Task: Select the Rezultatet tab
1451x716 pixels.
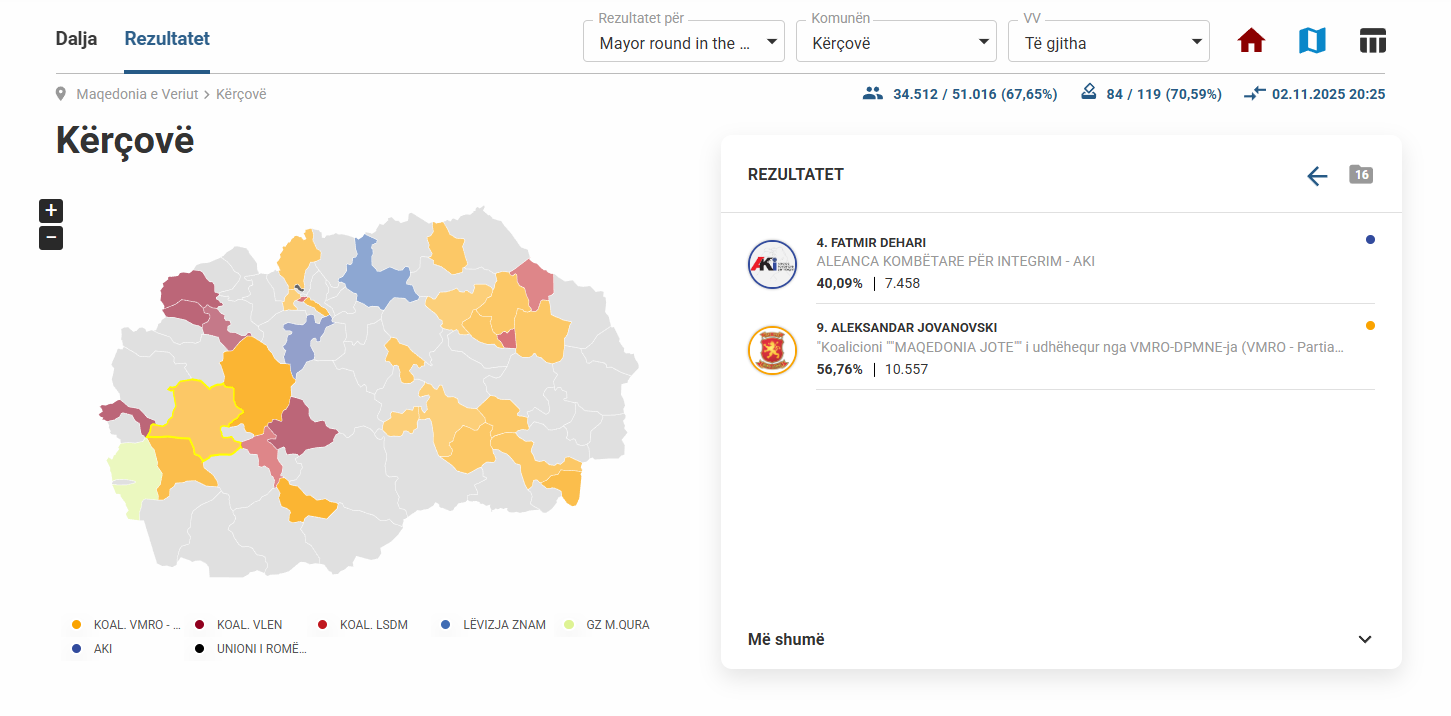Action: [167, 39]
